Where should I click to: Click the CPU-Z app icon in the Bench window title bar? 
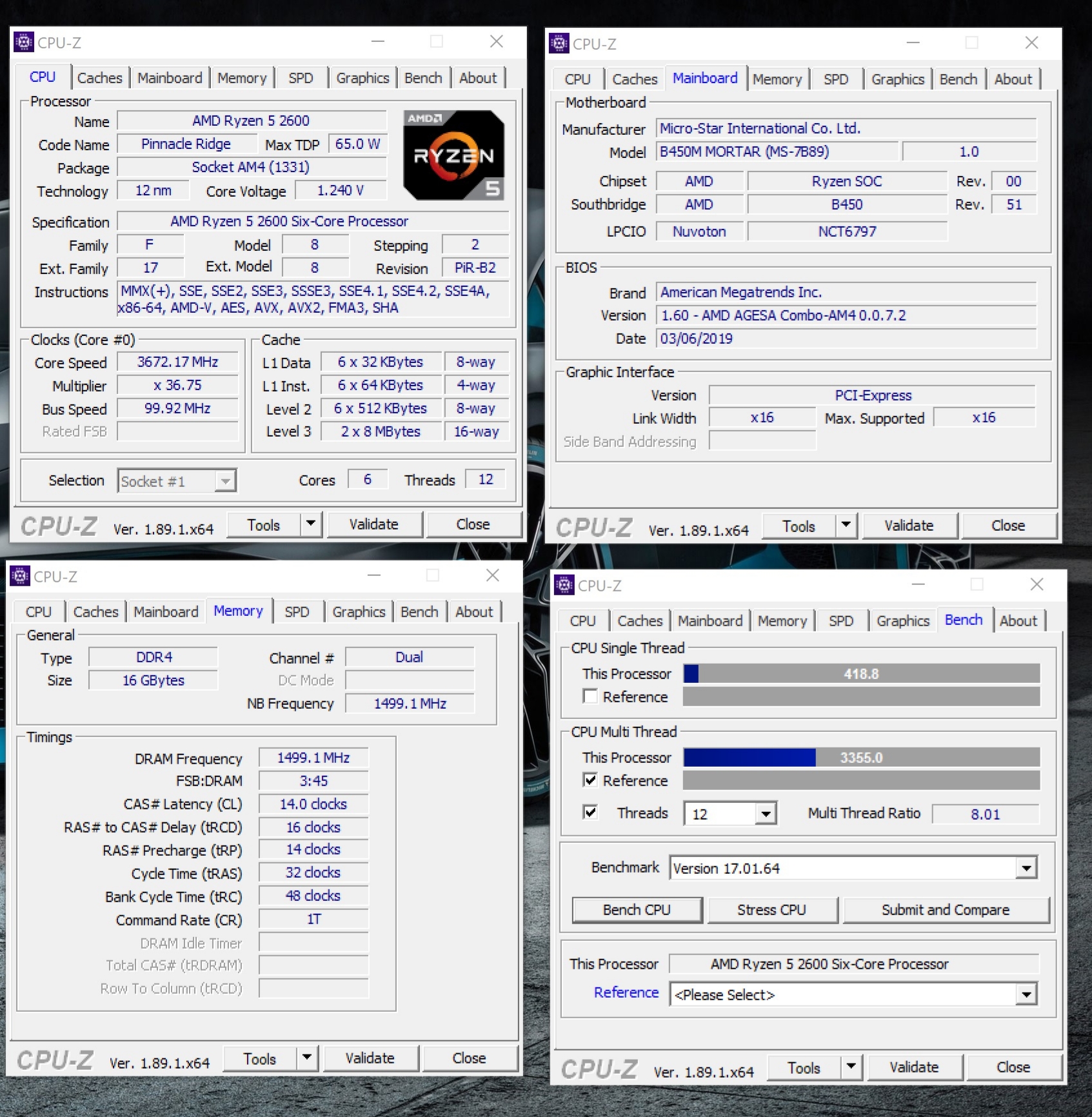tap(564, 585)
